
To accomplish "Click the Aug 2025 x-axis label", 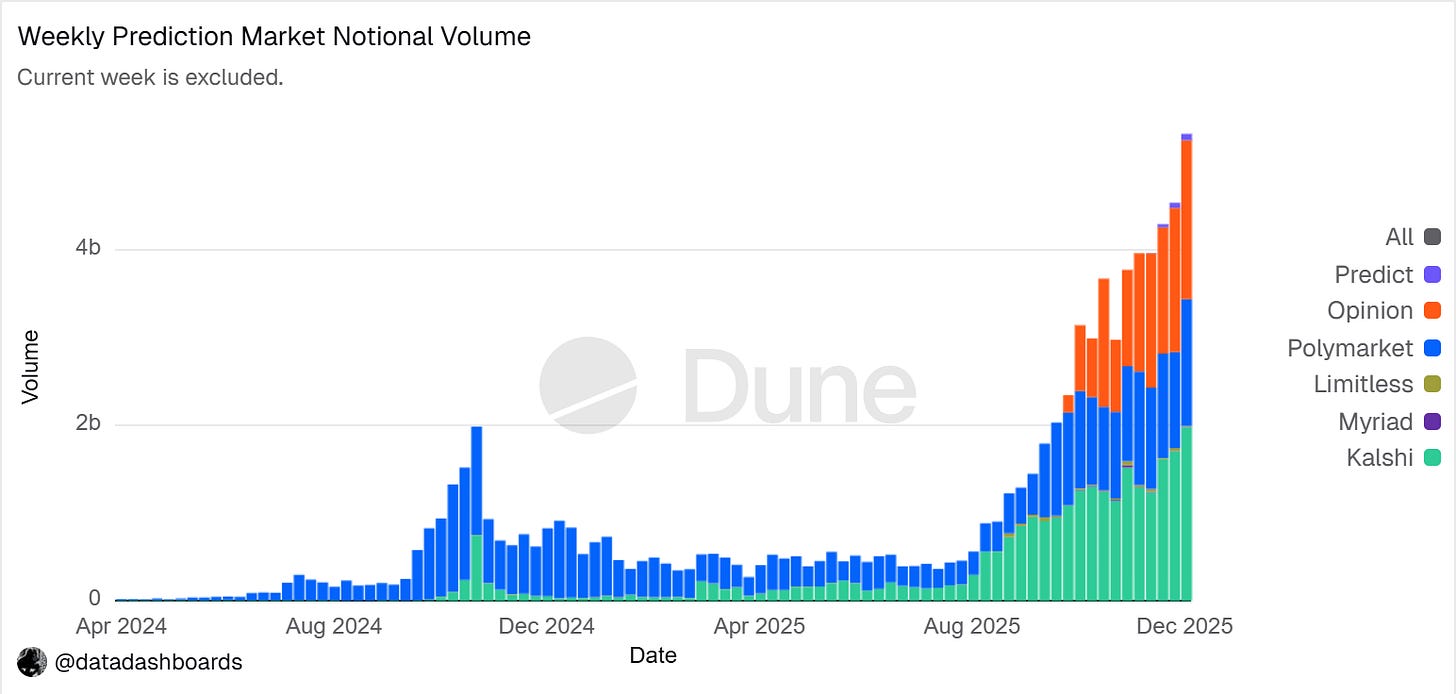I will pos(971,627).
